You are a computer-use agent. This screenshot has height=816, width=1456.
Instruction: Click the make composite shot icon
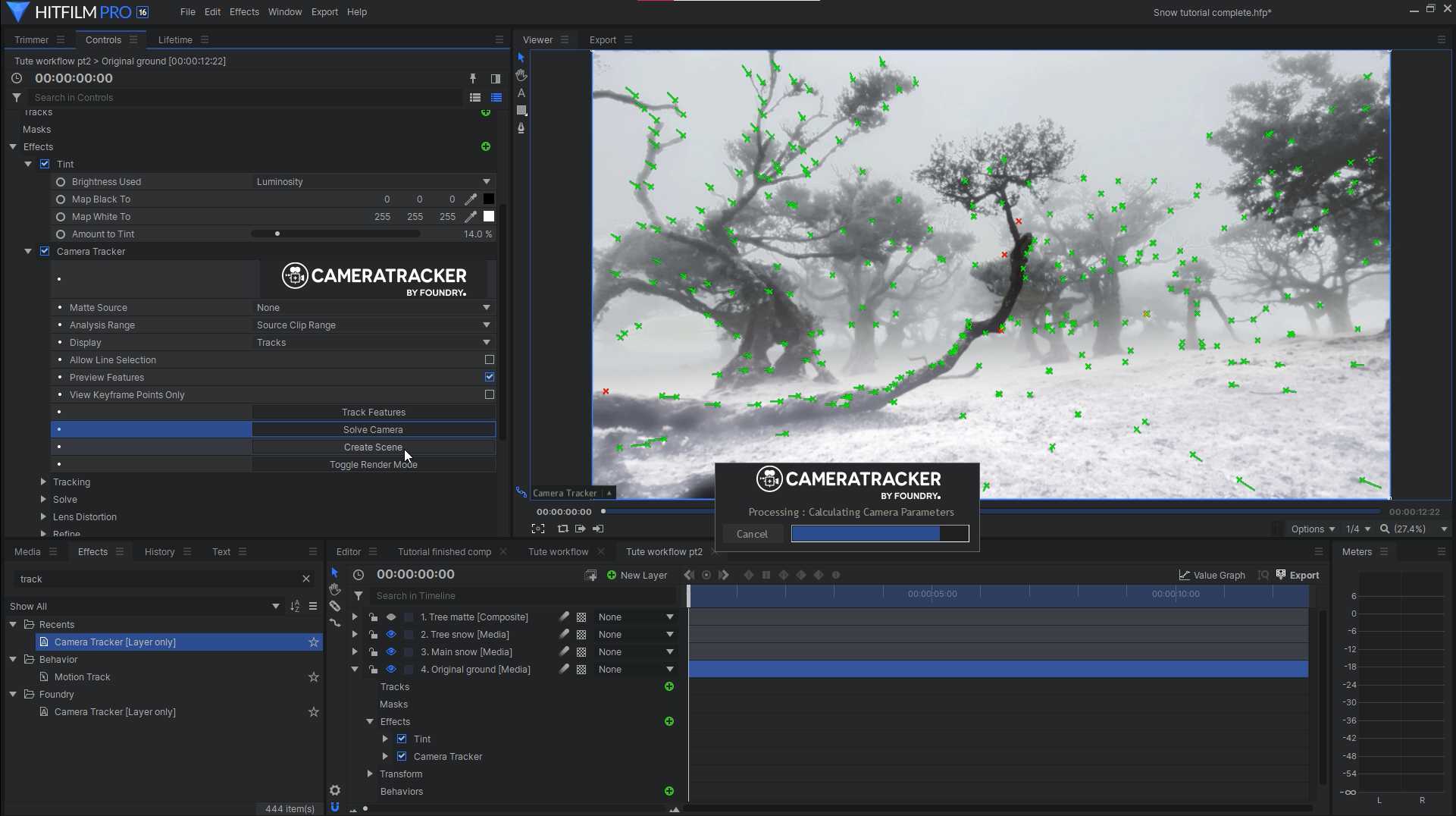pos(590,576)
